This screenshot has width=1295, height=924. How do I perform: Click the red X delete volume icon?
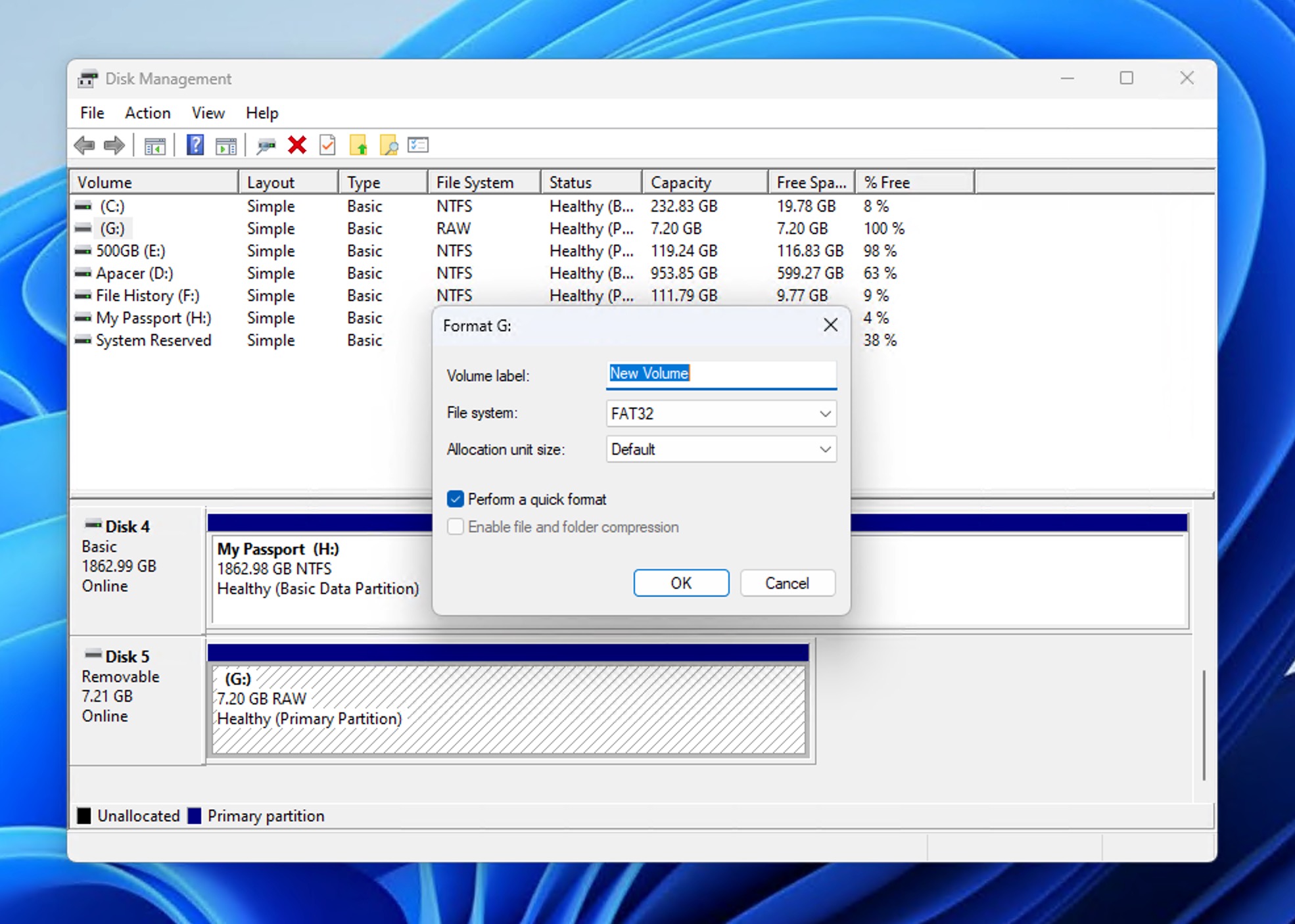tap(296, 145)
